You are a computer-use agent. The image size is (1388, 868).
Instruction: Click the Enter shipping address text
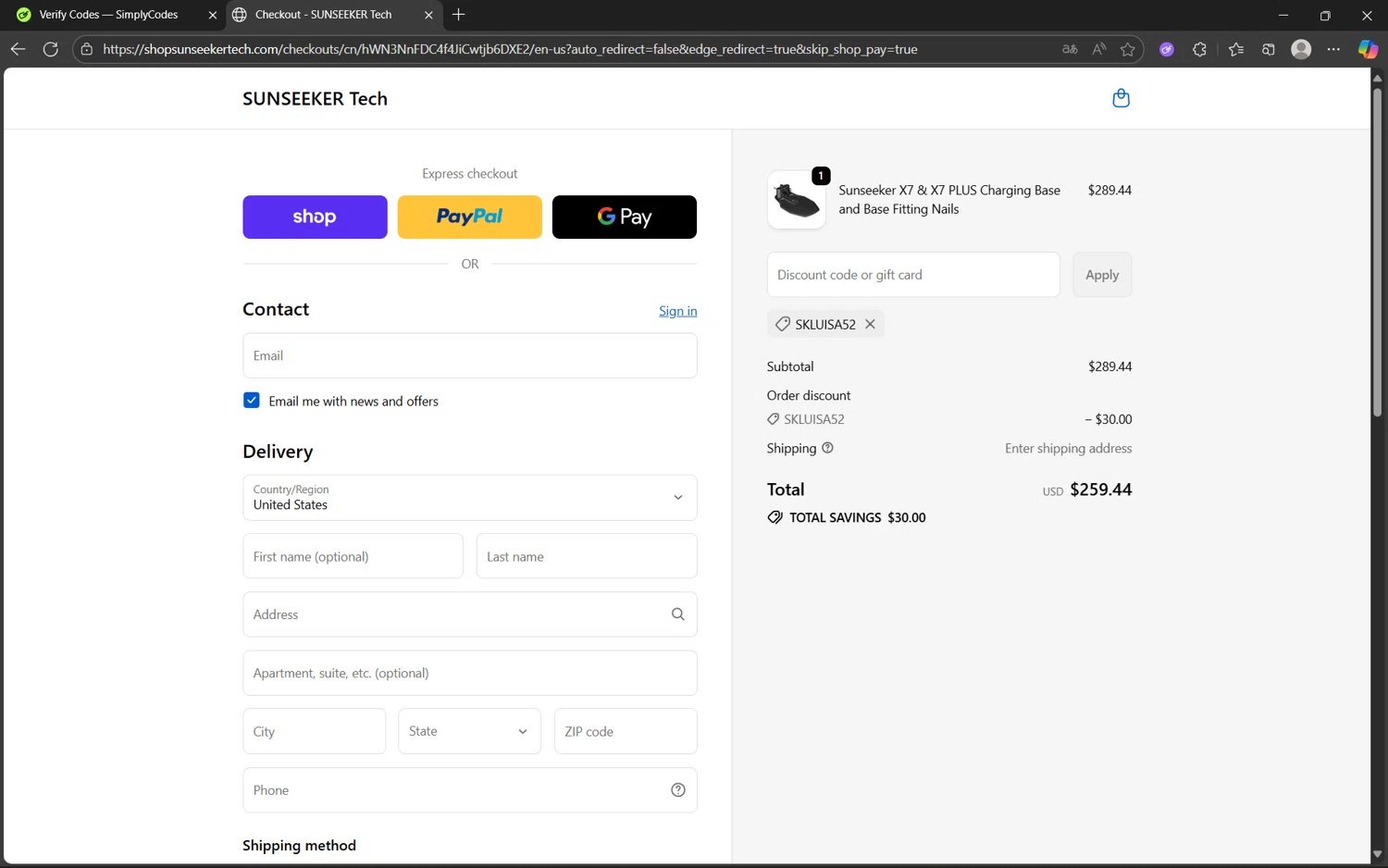coord(1069,448)
